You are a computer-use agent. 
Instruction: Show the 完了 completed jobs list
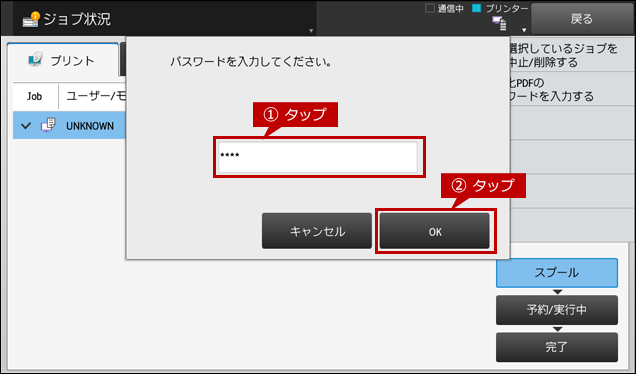pyautogui.click(x=556, y=347)
